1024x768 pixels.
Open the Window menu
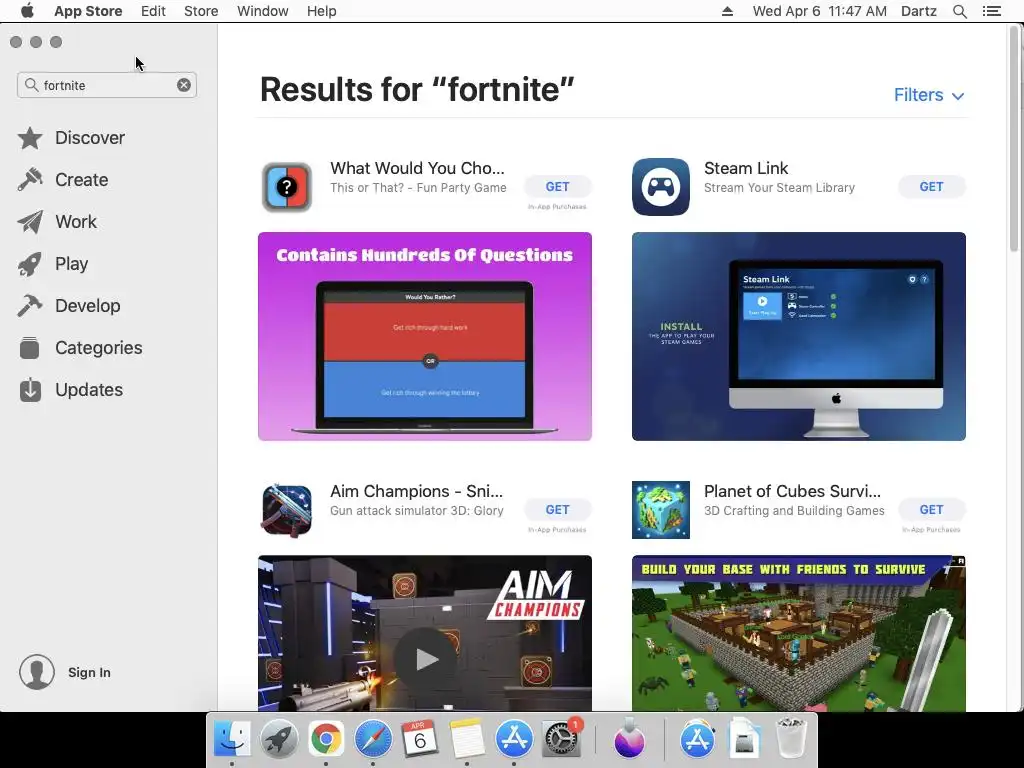click(263, 11)
